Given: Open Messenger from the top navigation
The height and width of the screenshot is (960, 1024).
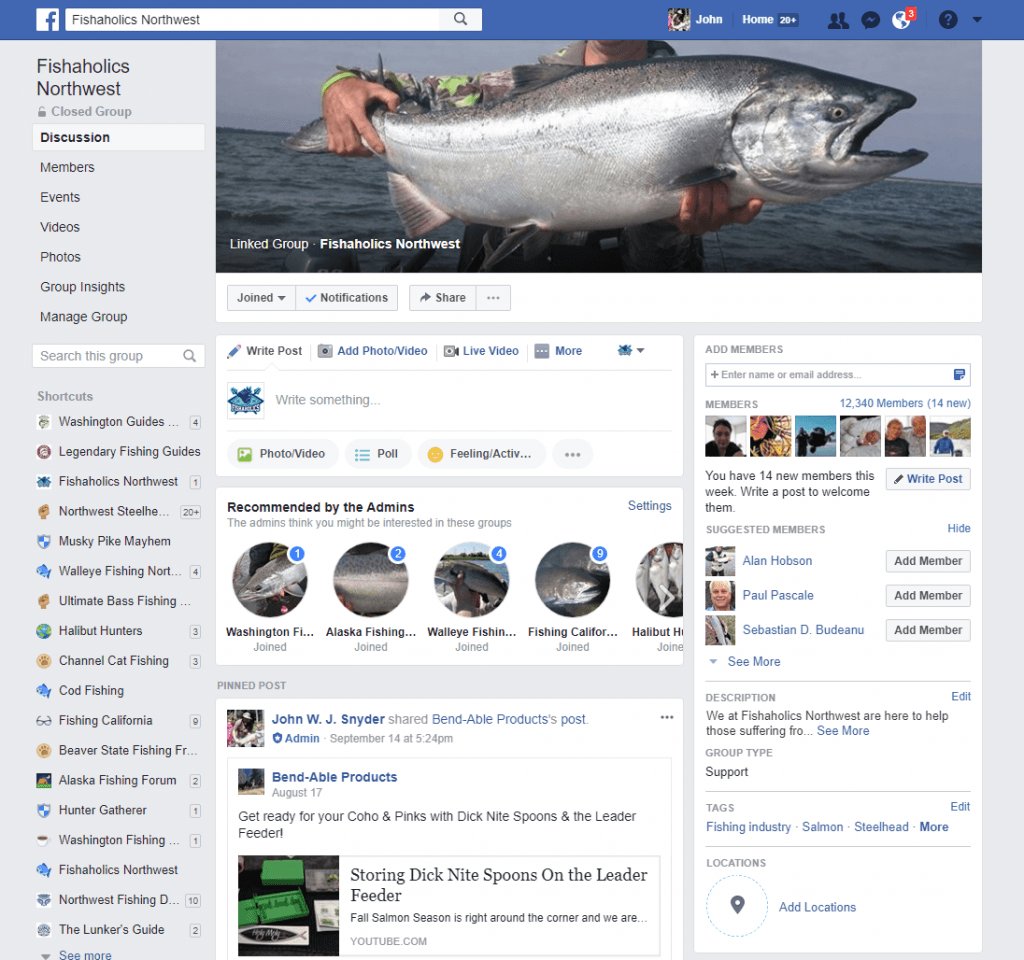Looking at the screenshot, I should coord(870,19).
